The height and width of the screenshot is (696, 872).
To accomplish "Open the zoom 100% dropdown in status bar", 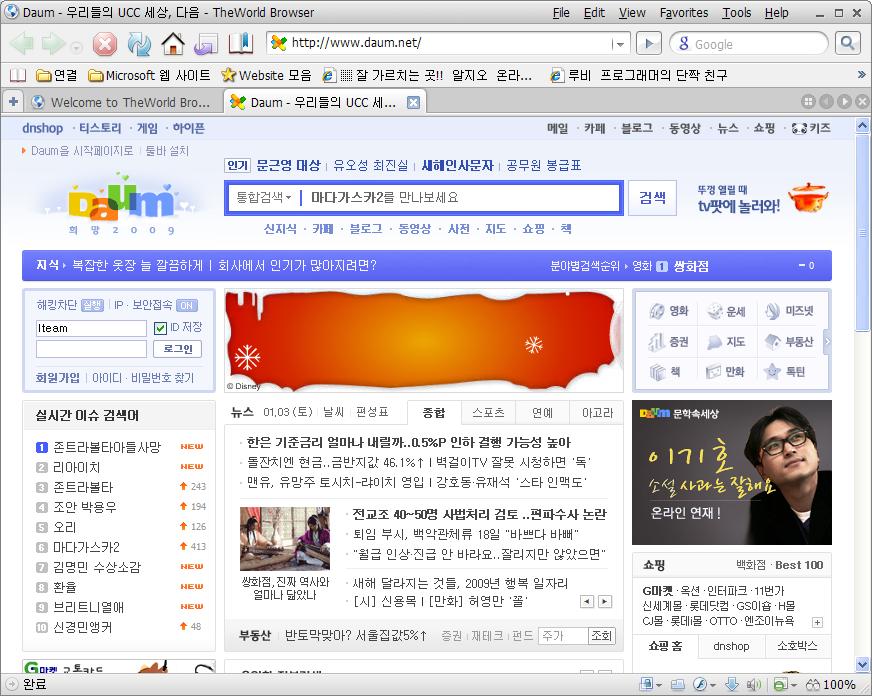I will (x=830, y=684).
